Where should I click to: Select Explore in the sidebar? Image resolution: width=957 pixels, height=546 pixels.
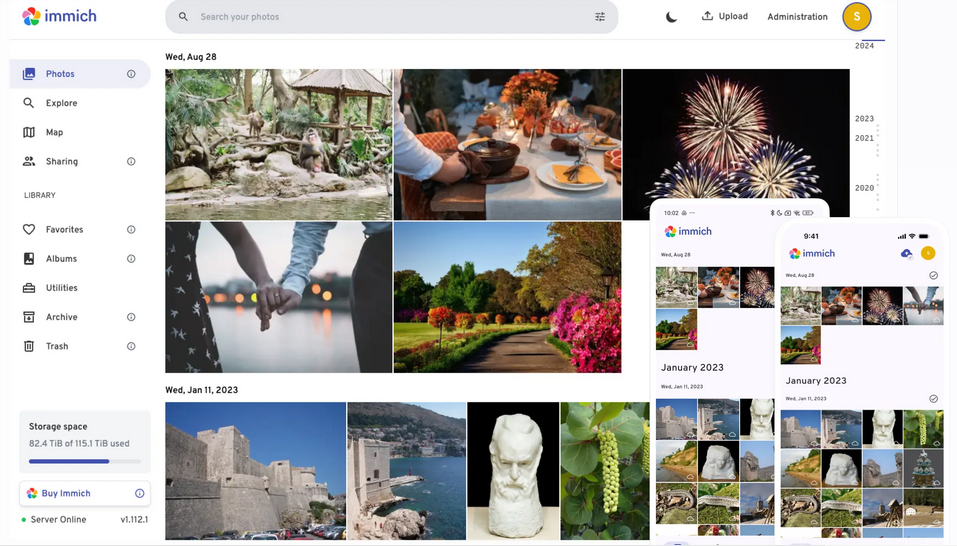pos(61,103)
